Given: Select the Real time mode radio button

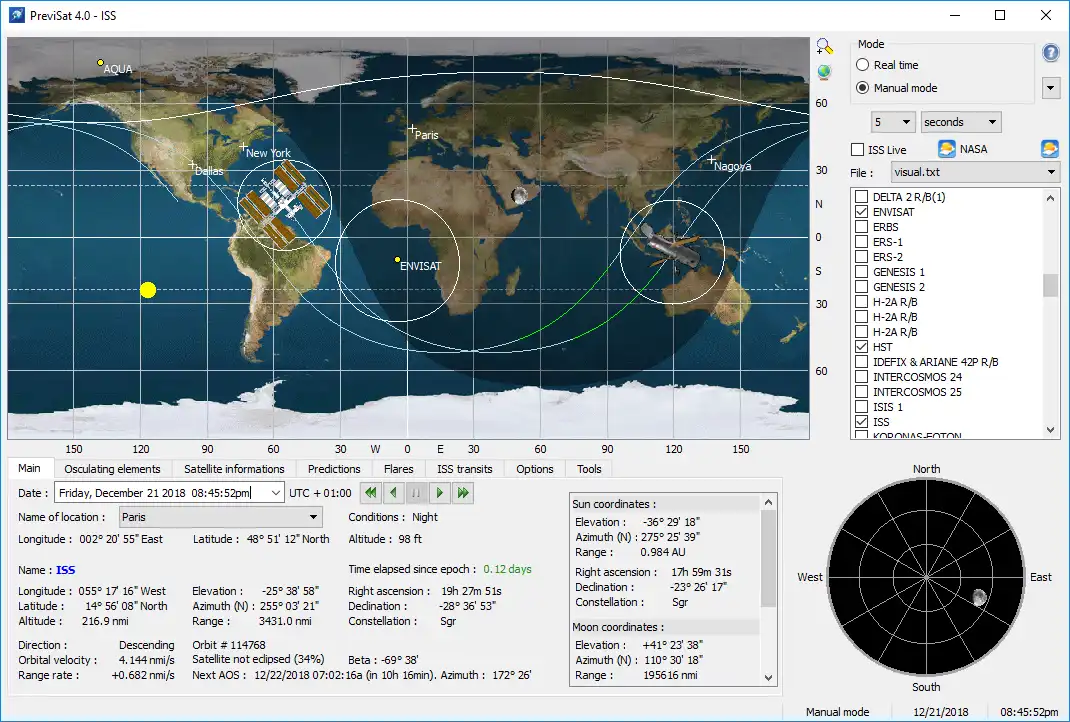Looking at the screenshot, I should (862, 65).
